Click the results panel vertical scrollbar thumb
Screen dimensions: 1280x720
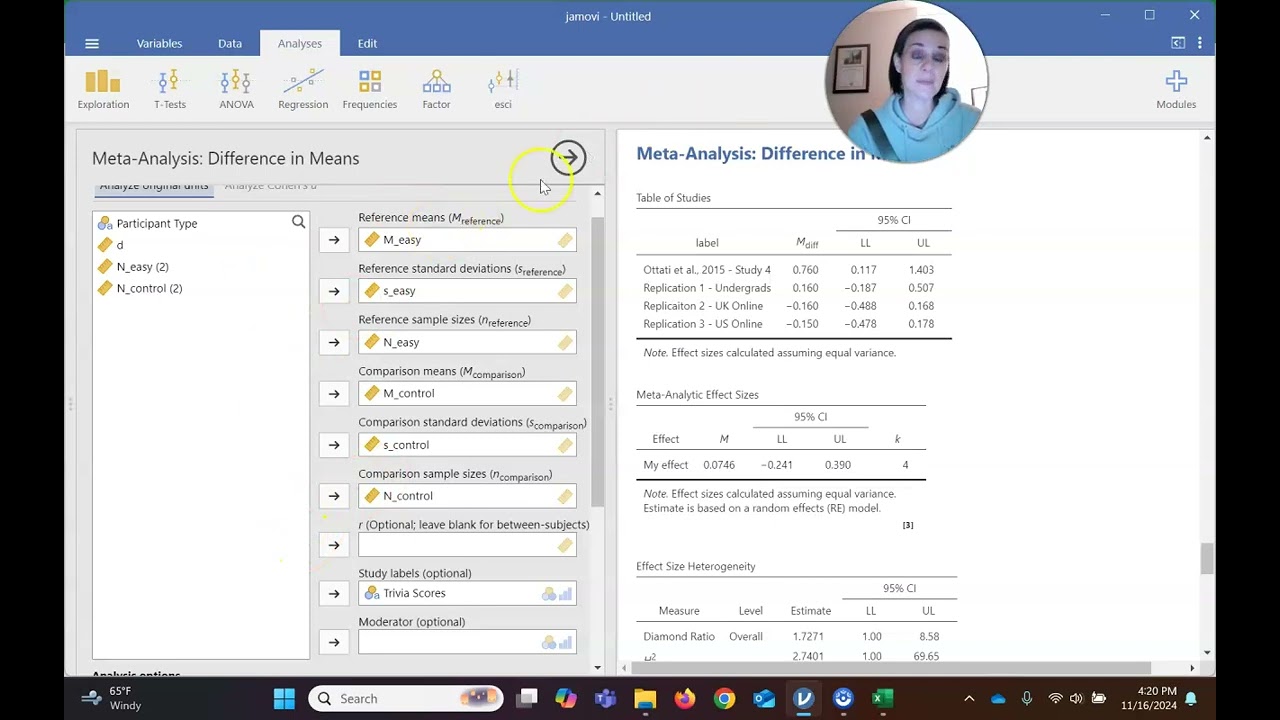pos(1208,559)
